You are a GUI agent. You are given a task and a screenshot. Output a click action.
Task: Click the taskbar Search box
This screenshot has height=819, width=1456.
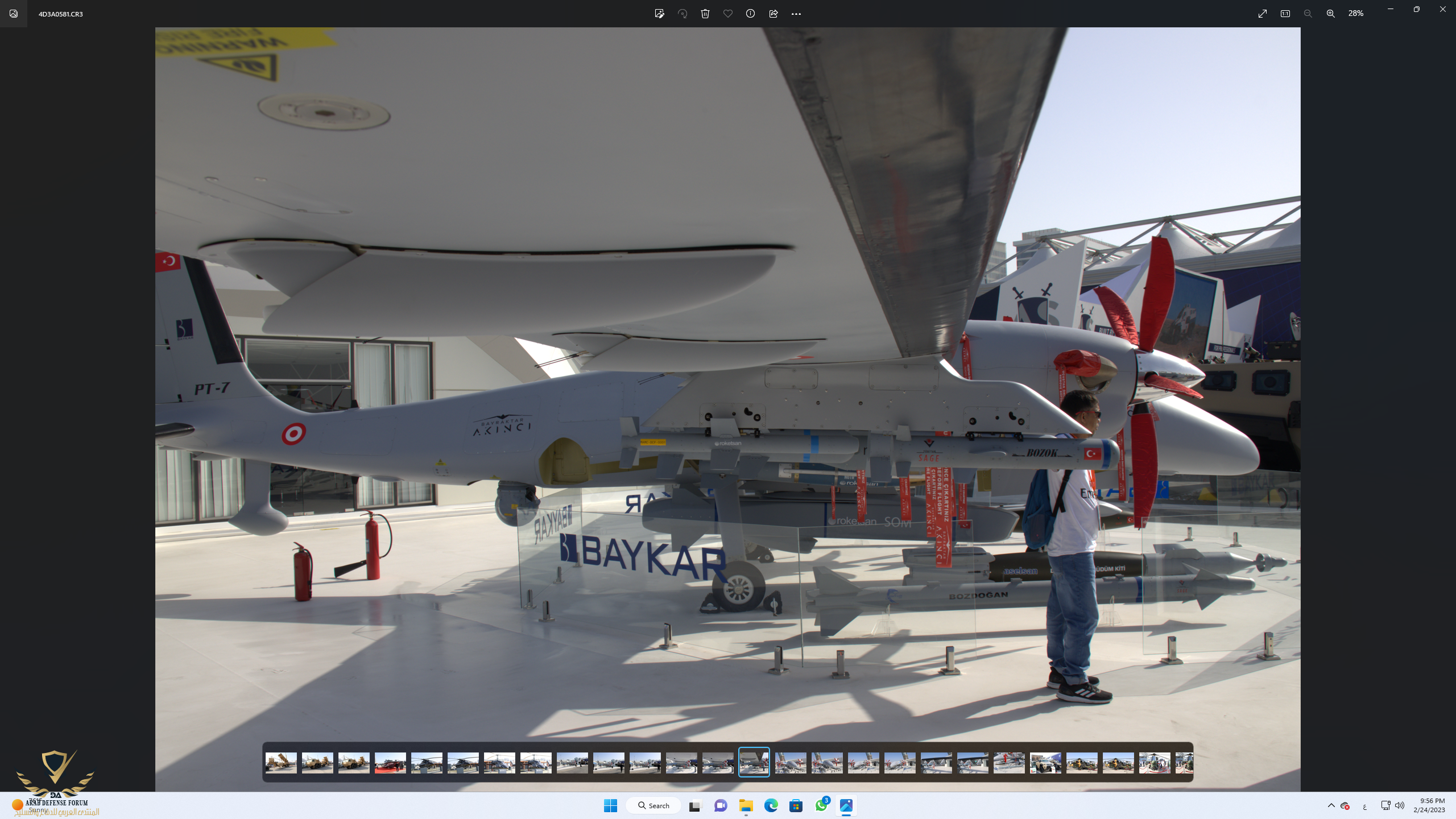click(x=653, y=805)
